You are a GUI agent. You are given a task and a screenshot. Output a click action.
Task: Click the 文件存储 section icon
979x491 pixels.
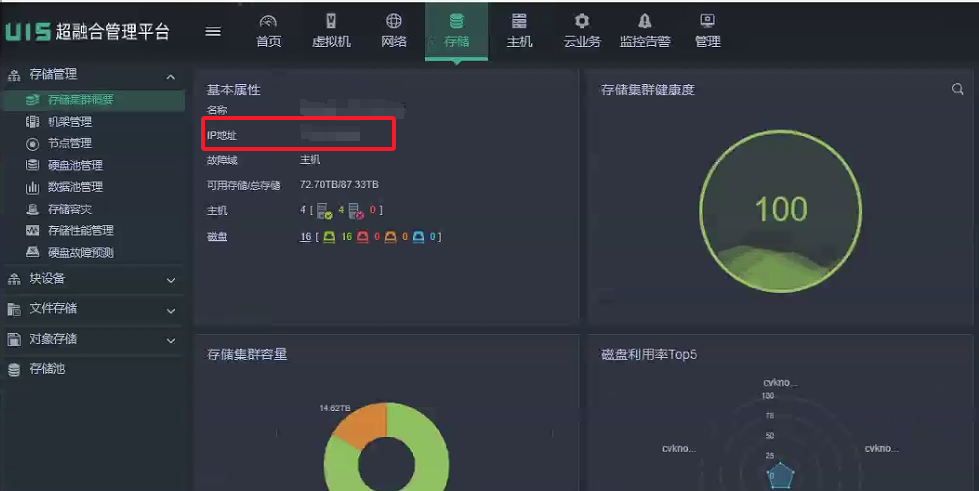pyautogui.click(x=14, y=309)
